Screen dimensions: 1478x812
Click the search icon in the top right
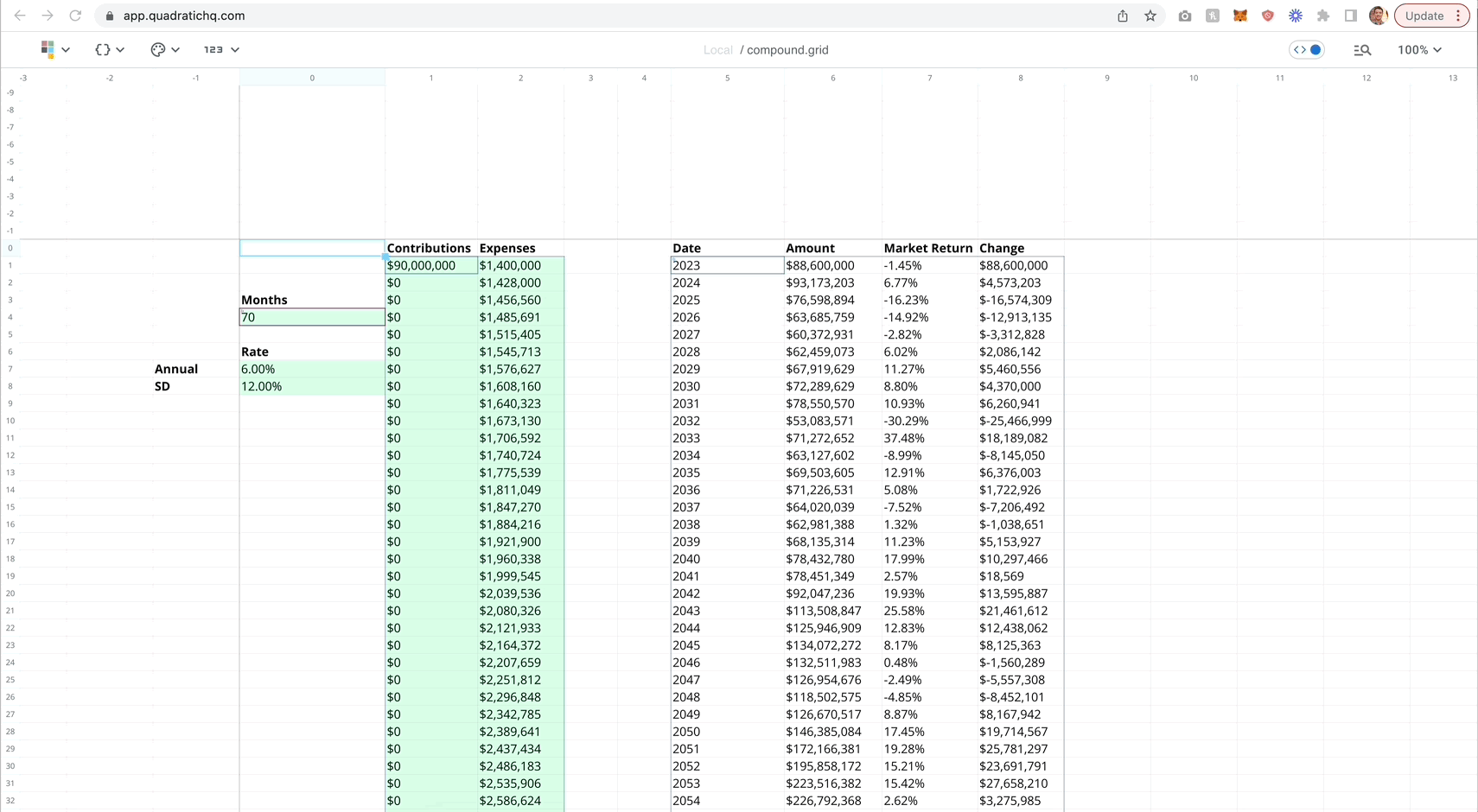pyautogui.click(x=1361, y=49)
